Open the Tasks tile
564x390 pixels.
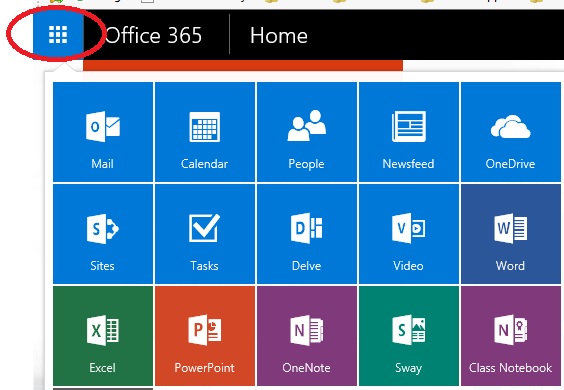[205, 234]
